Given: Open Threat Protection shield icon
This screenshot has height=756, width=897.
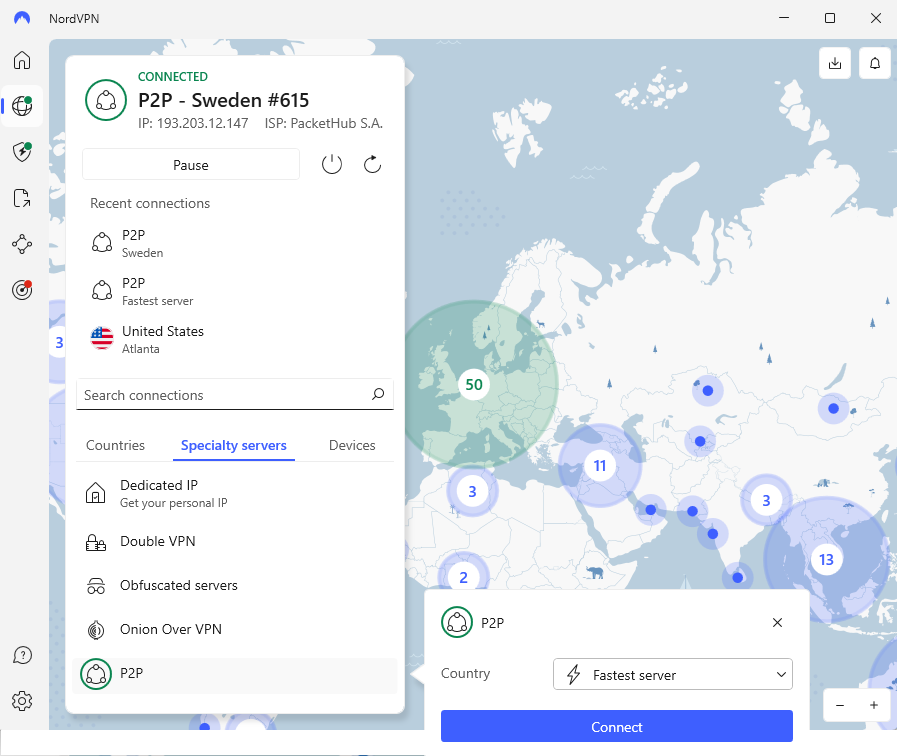Looking at the screenshot, I should click(22, 152).
